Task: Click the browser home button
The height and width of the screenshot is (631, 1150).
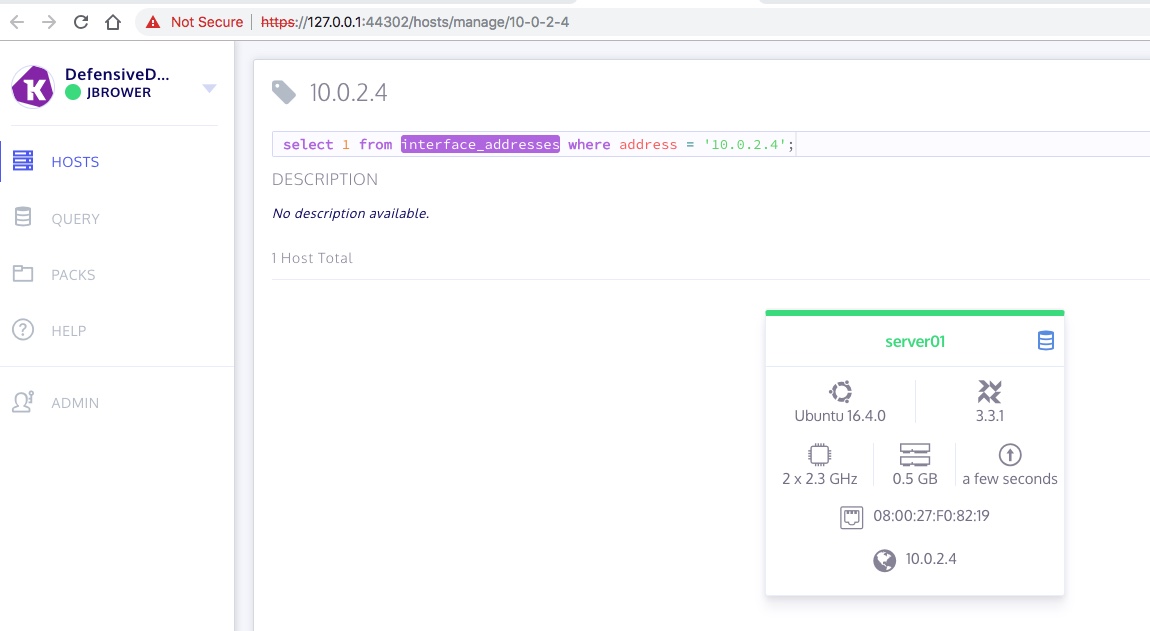Action: click(x=113, y=22)
